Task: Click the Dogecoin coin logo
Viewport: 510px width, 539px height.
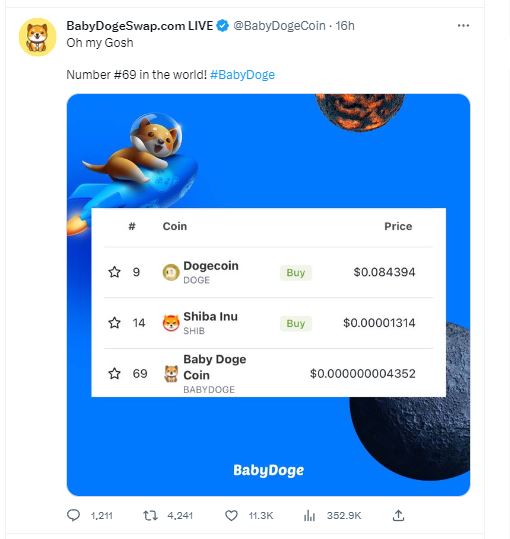Action: tap(171, 272)
